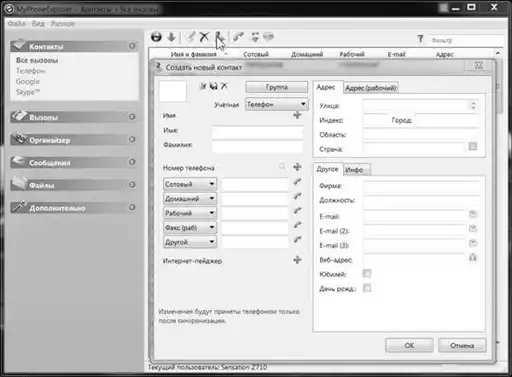Viewport: 512px width, 377px height.
Task: Click the Фамилия input field
Action: (x=257, y=147)
